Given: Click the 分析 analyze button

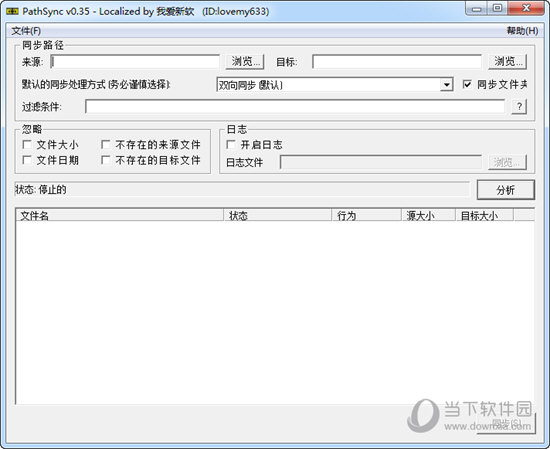Looking at the screenshot, I should coord(505,190).
